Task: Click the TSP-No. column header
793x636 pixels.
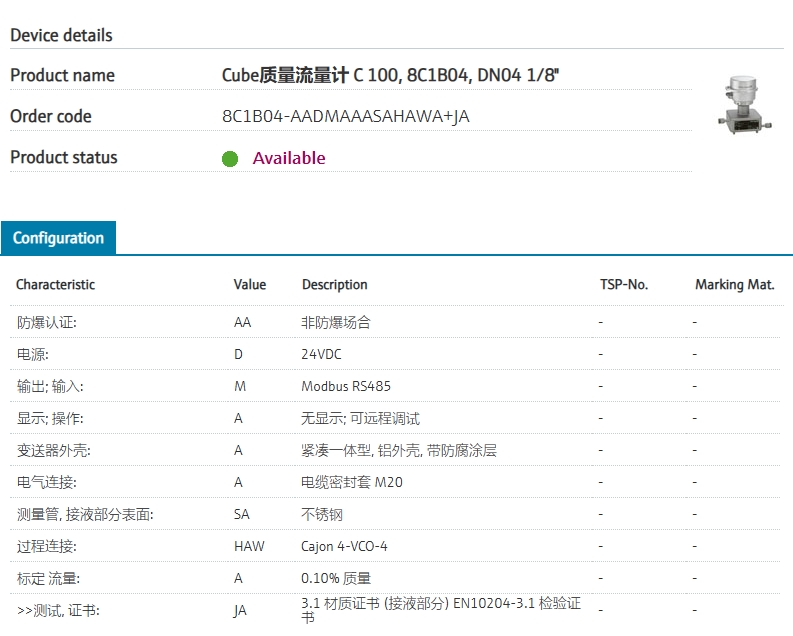Action: coord(624,285)
